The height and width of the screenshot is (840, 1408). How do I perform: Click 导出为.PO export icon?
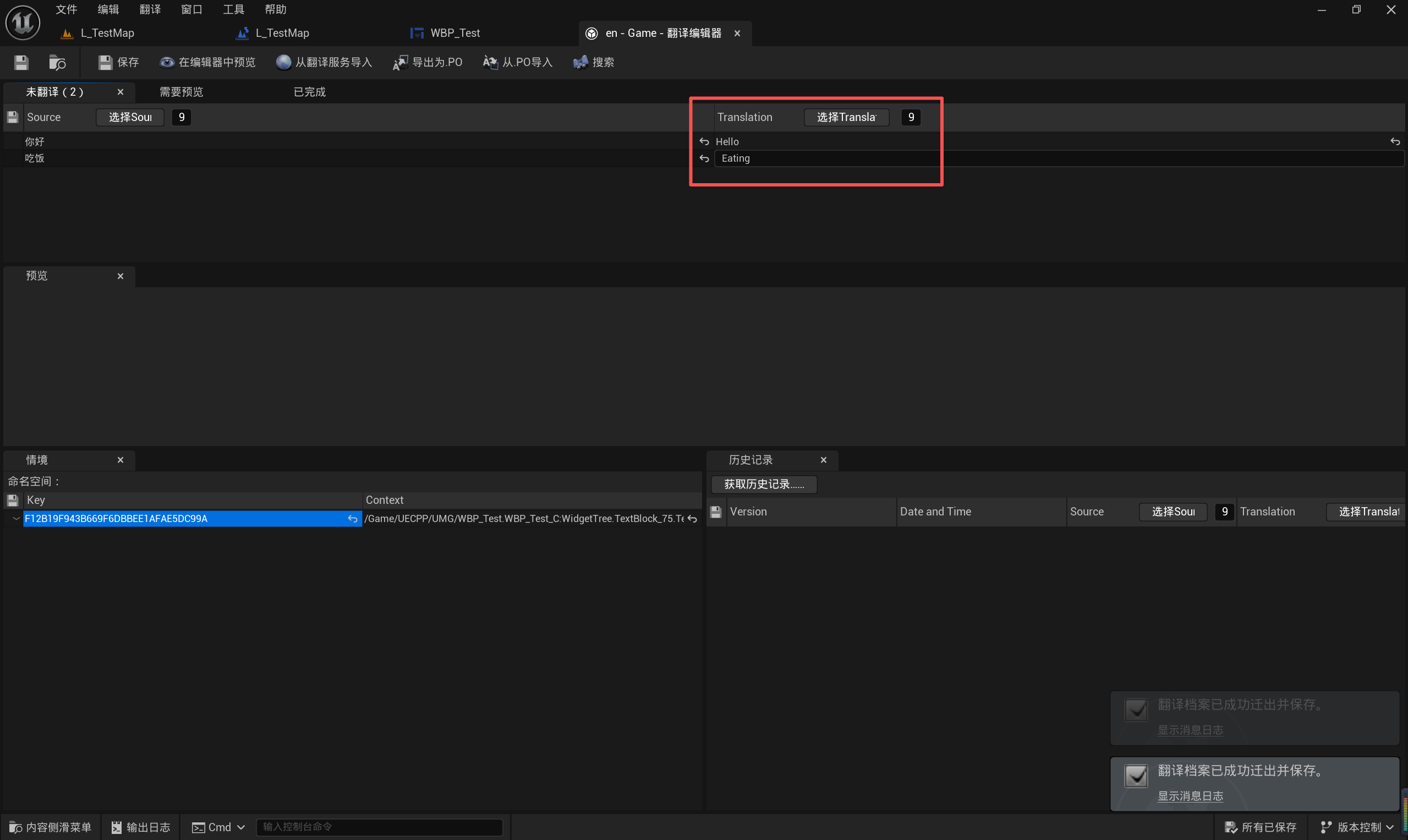(400, 62)
